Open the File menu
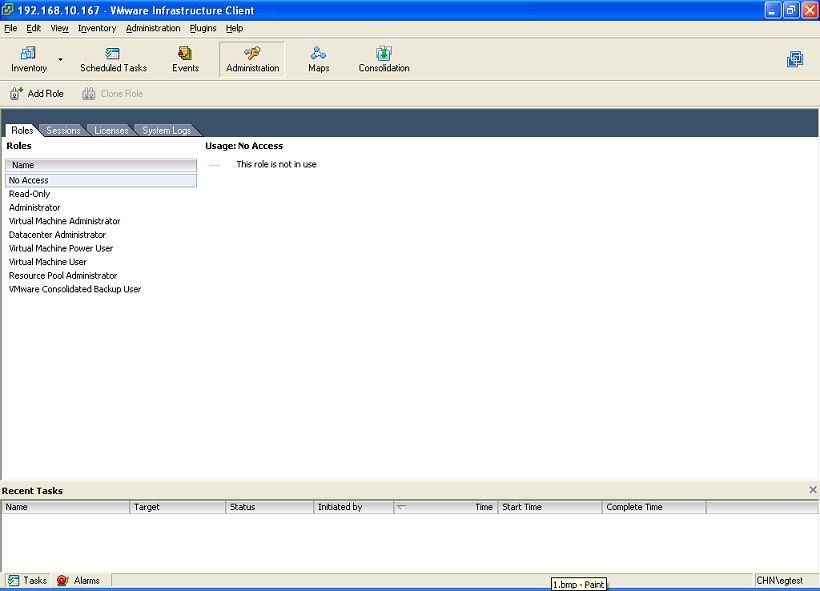This screenshot has height=591, width=820. (11, 28)
